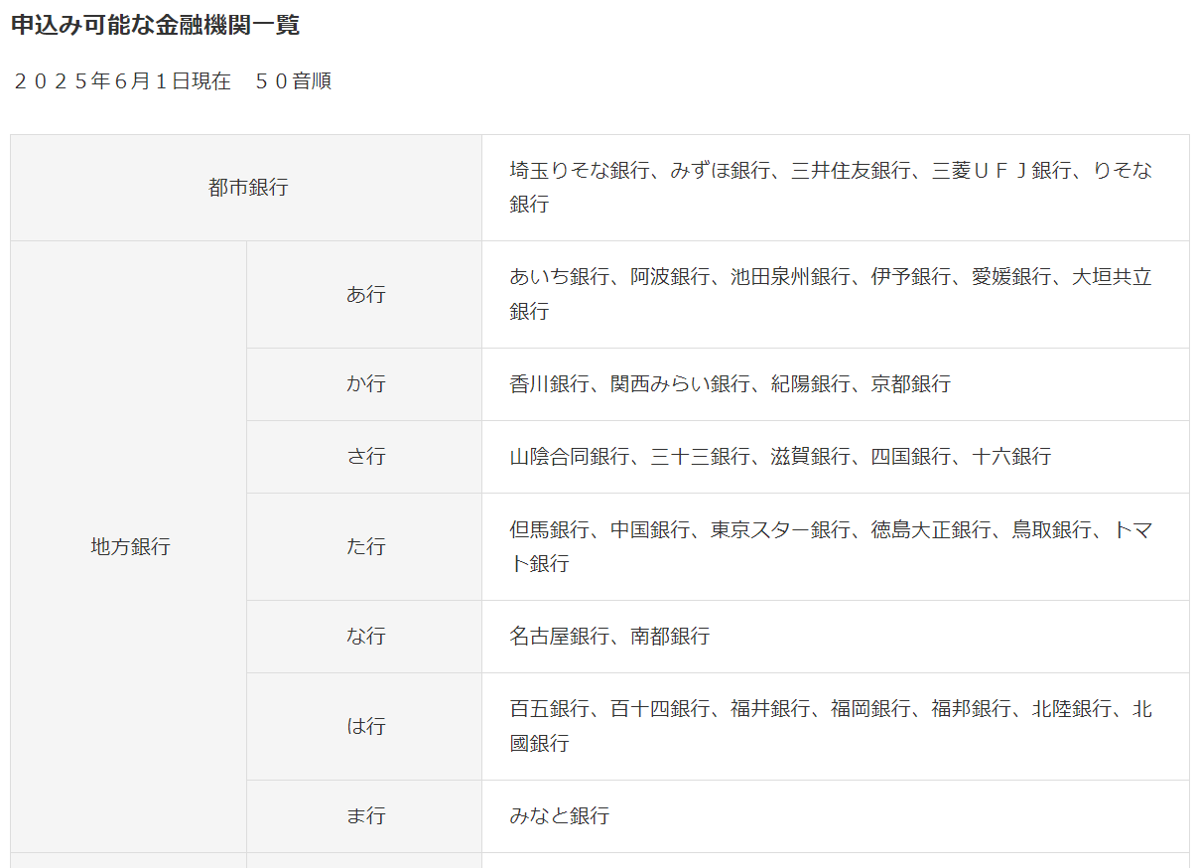Click the bank name 東京スター銀行
The image size is (1197, 868).
780,529
